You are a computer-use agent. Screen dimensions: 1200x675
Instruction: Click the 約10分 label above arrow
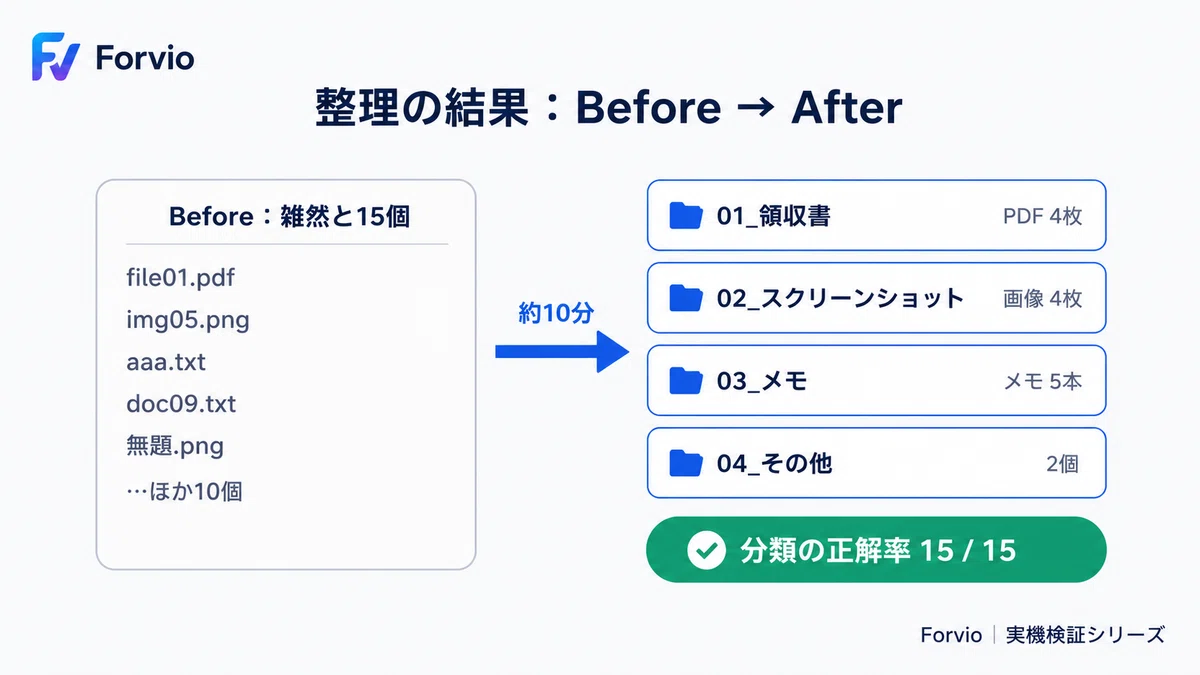pos(556,313)
